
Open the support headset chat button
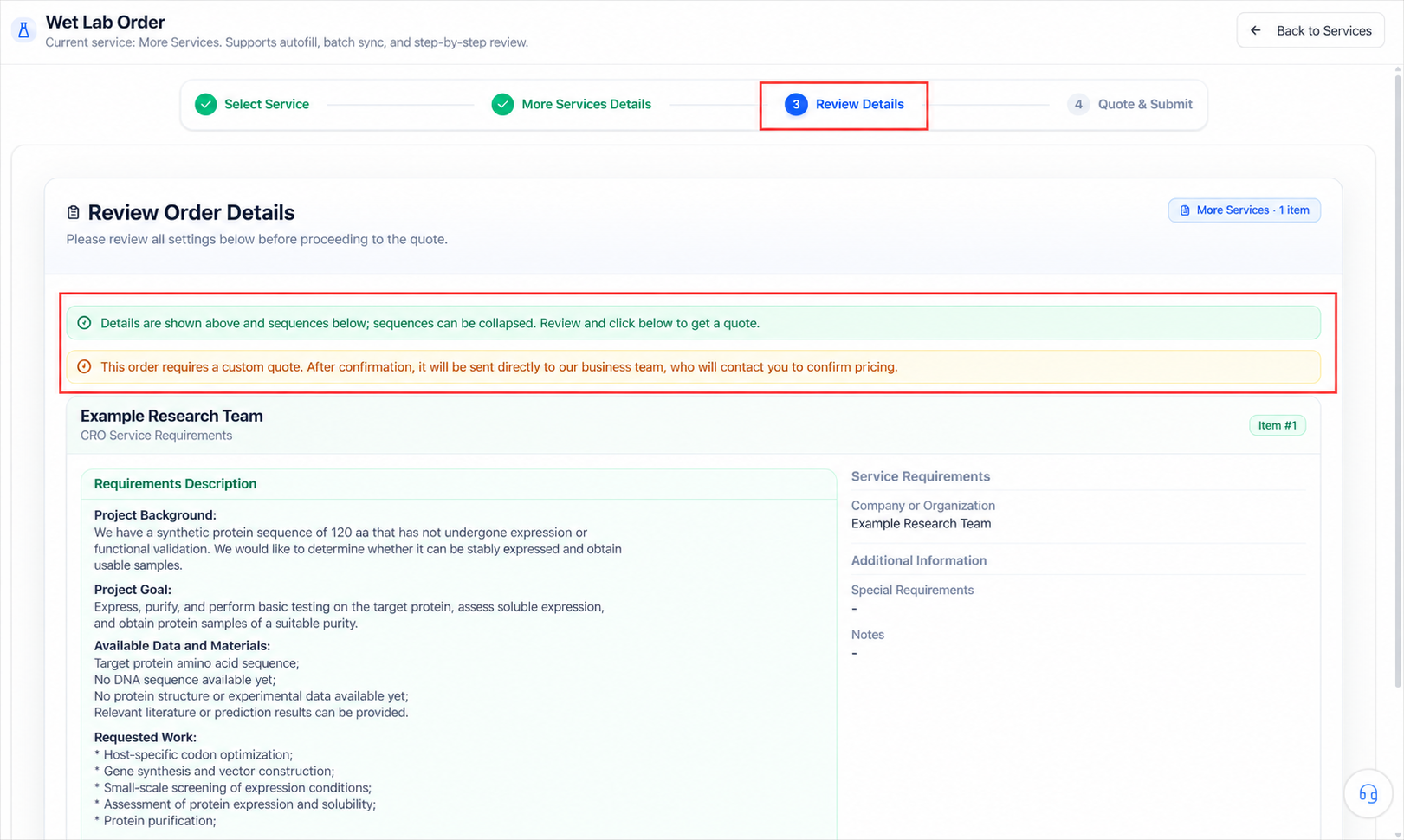[x=1368, y=793]
